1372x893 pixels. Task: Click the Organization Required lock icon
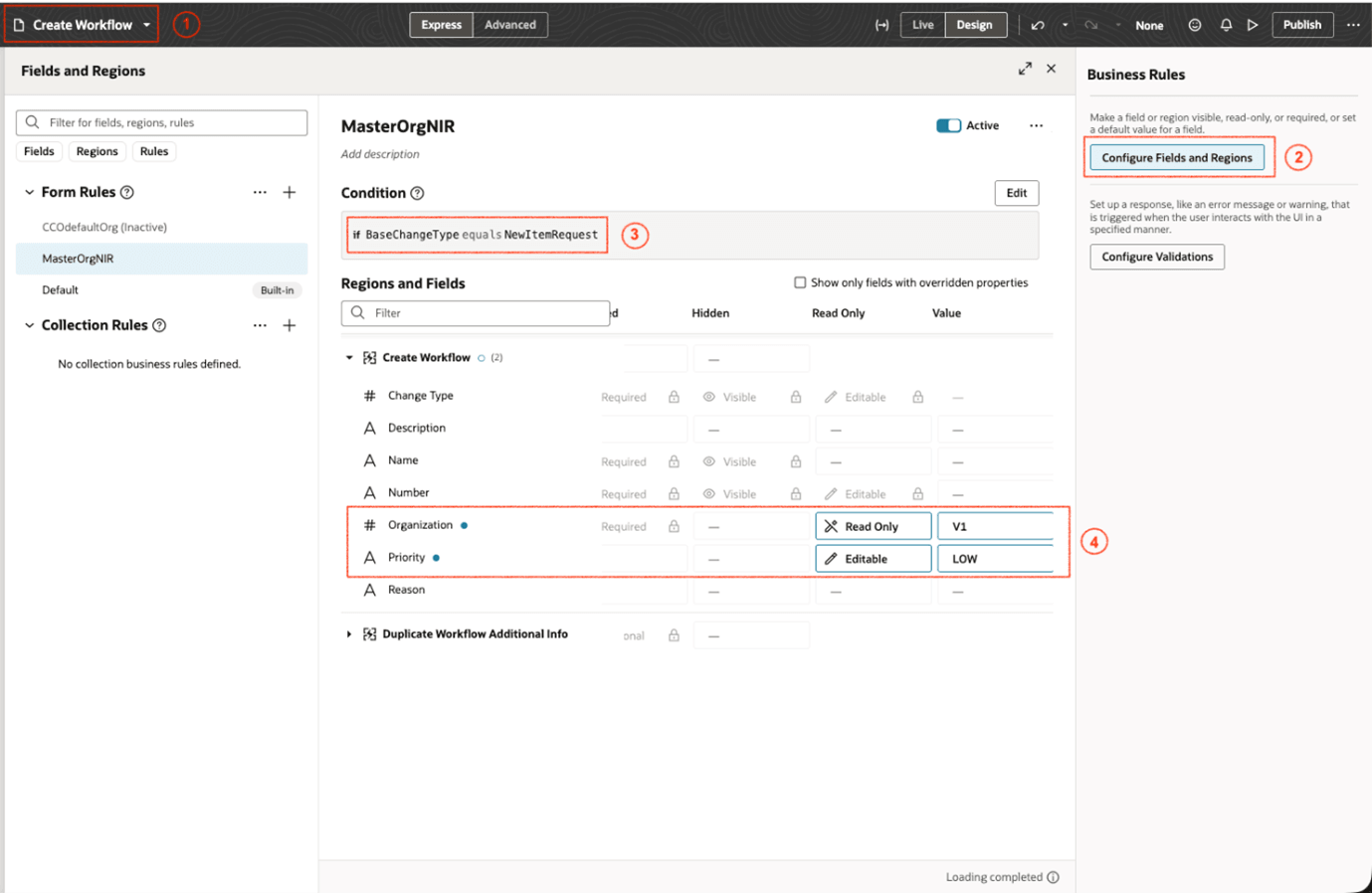(674, 526)
